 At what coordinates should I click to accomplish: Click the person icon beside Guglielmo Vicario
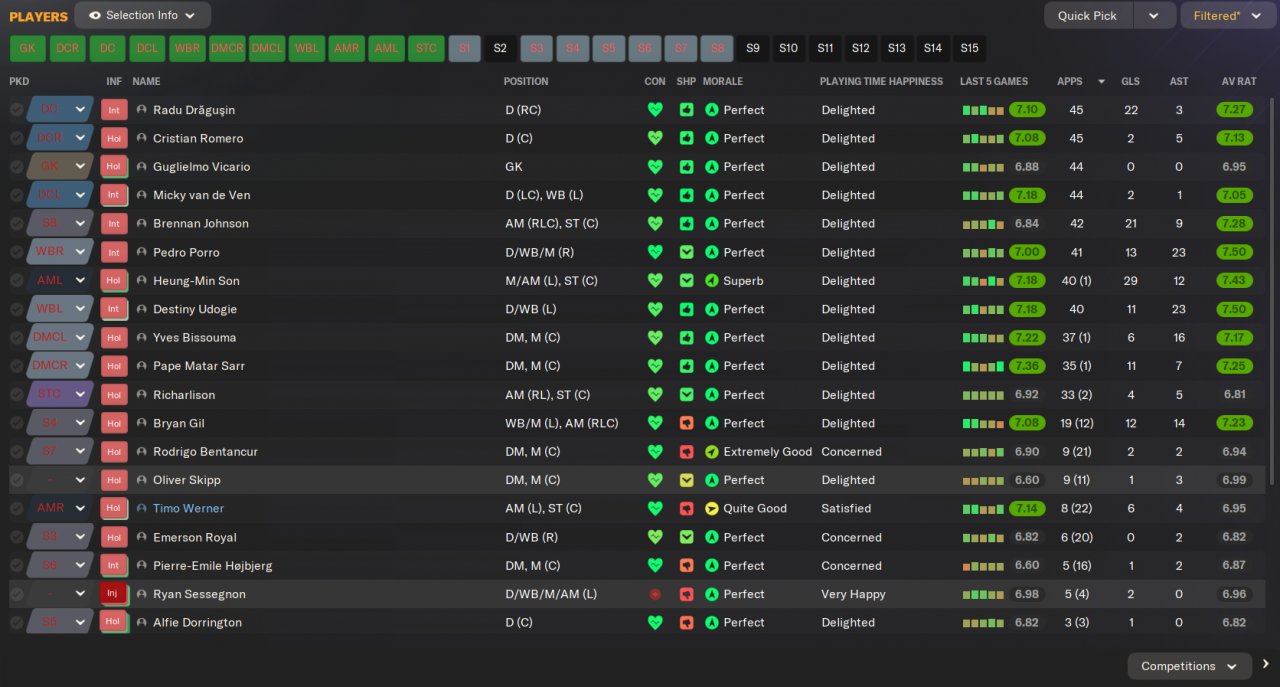pyautogui.click(x=141, y=167)
